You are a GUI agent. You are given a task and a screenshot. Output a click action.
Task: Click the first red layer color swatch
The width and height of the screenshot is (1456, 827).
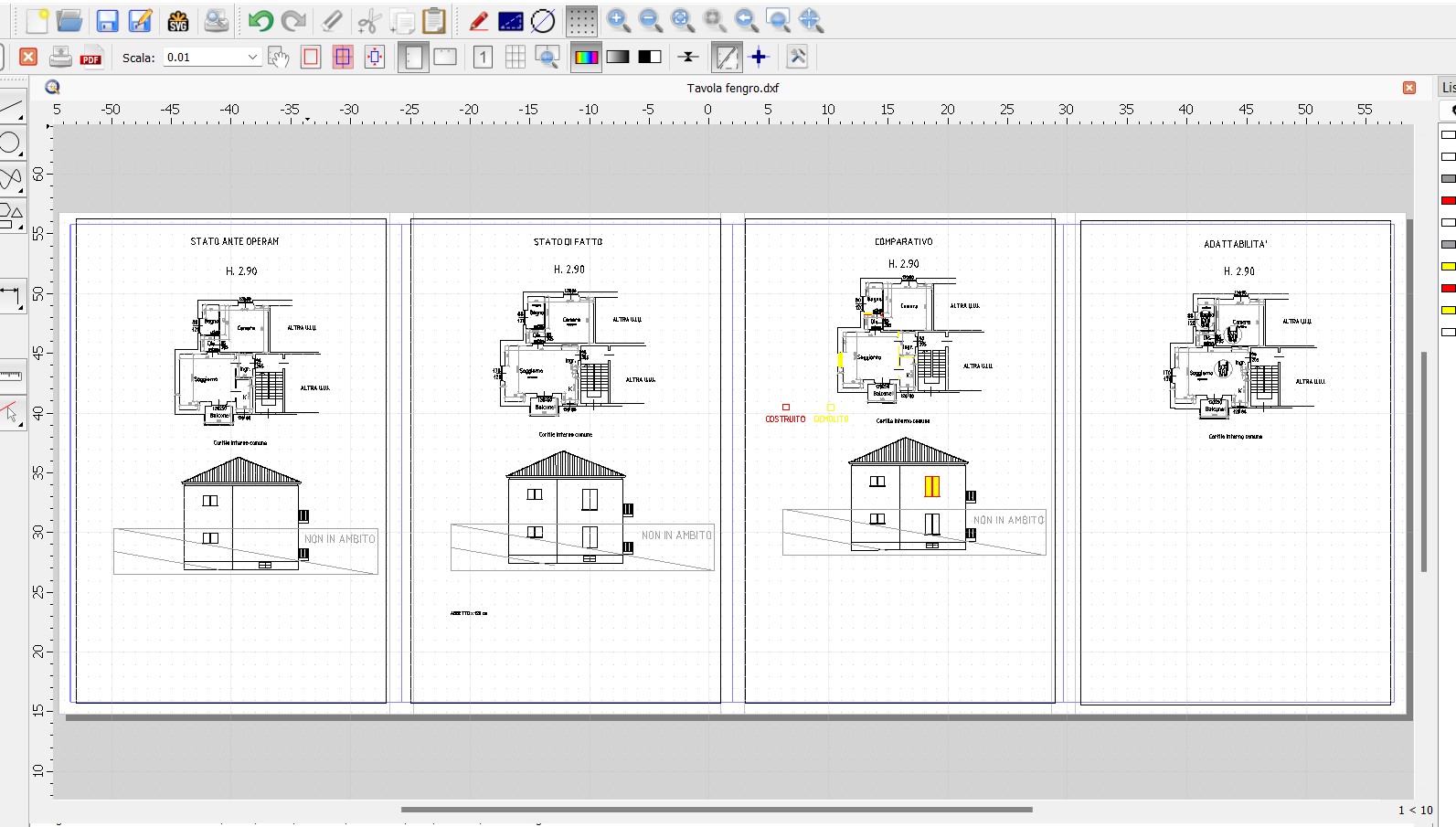tap(1448, 200)
